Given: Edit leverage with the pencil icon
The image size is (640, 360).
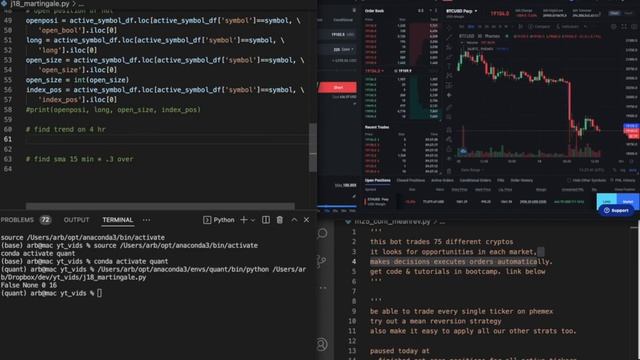Looking at the screenshot, I should pyautogui.click(x=354, y=196).
